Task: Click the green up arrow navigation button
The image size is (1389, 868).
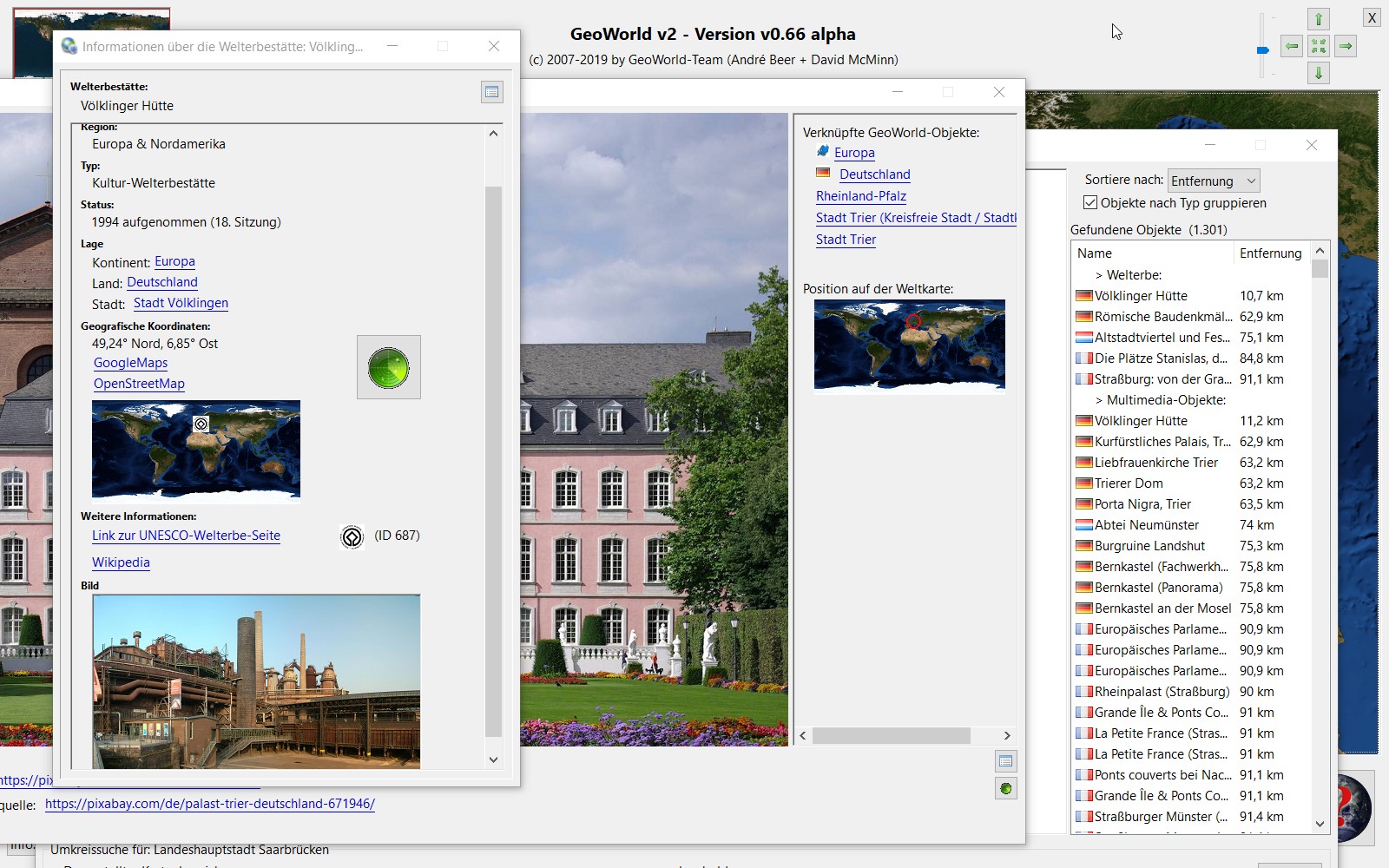Action: (x=1319, y=19)
